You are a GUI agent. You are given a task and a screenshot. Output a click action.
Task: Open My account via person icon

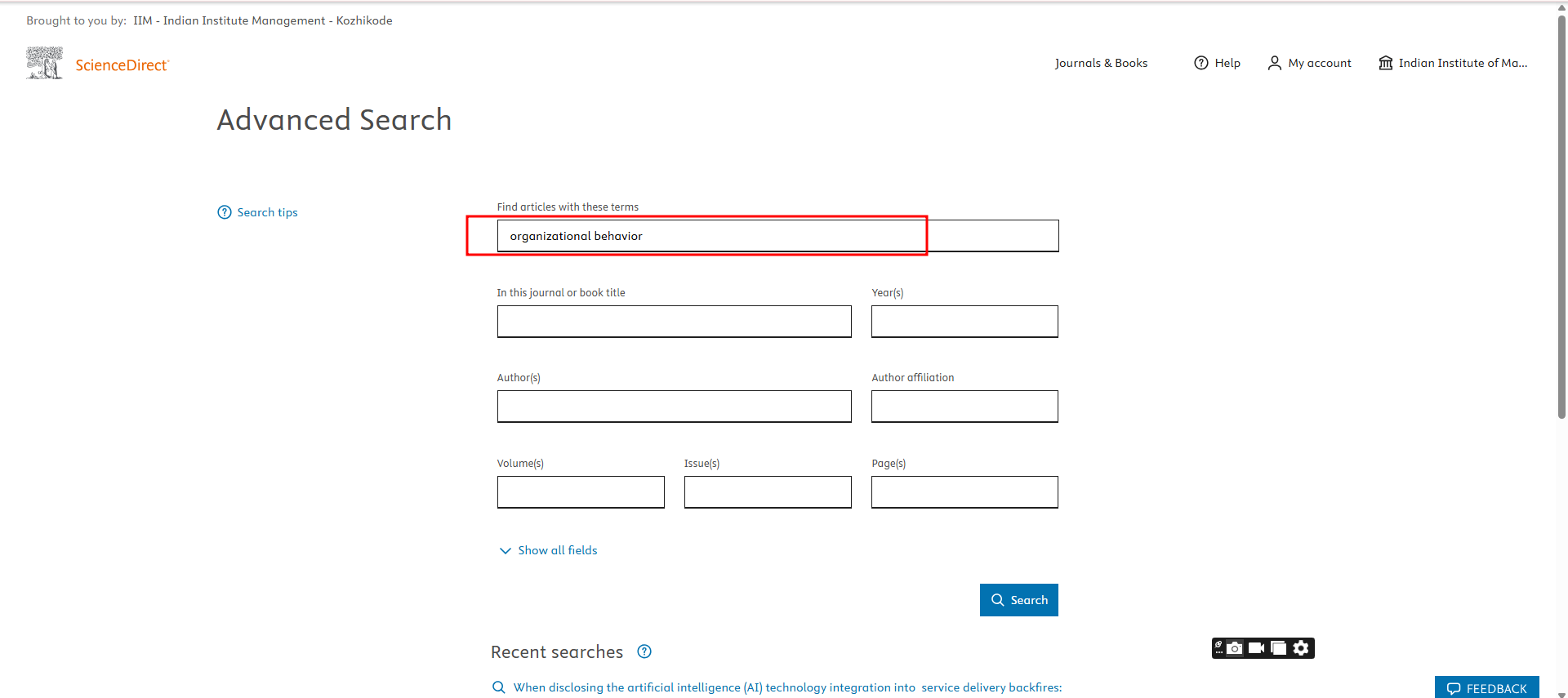click(x=1274, y=63)
